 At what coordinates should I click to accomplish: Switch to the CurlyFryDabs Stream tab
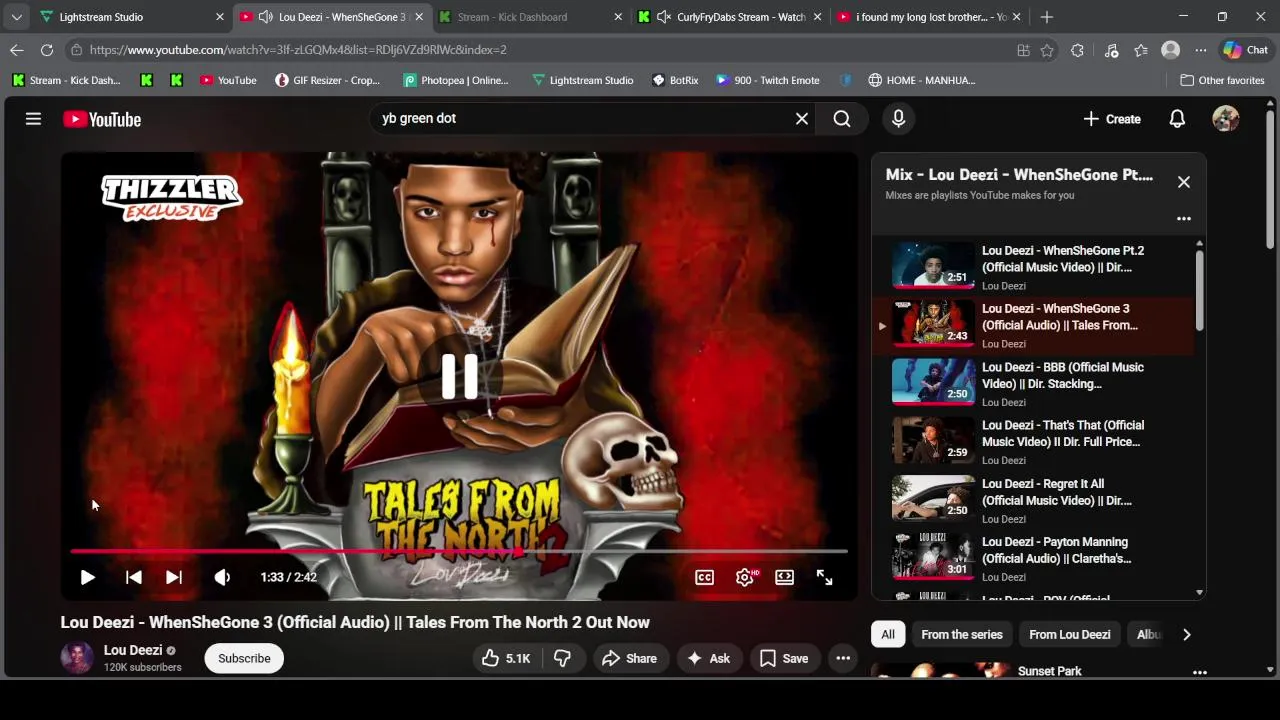730,17
